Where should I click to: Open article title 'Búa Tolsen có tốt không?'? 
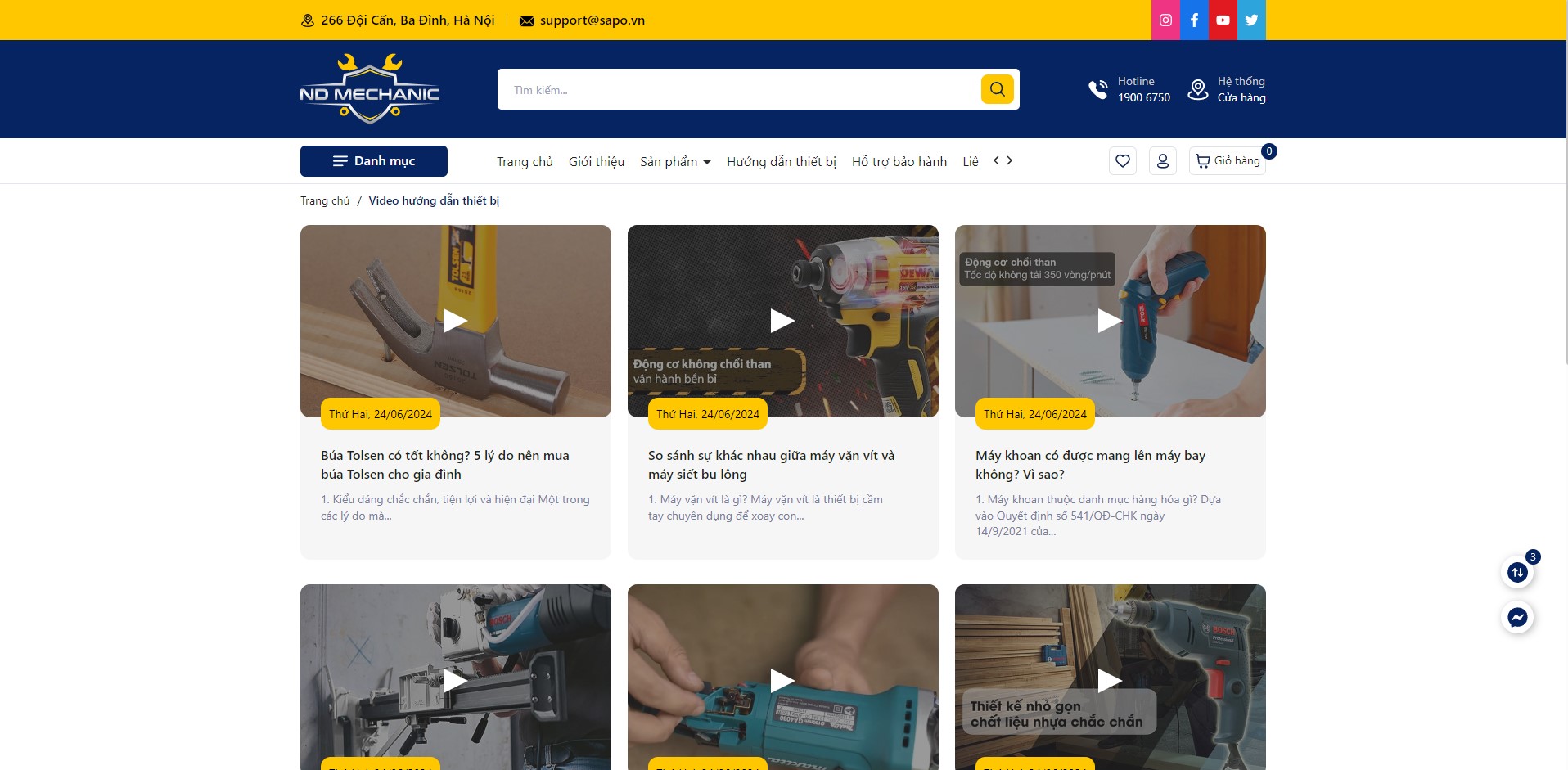tap(445, 465)
